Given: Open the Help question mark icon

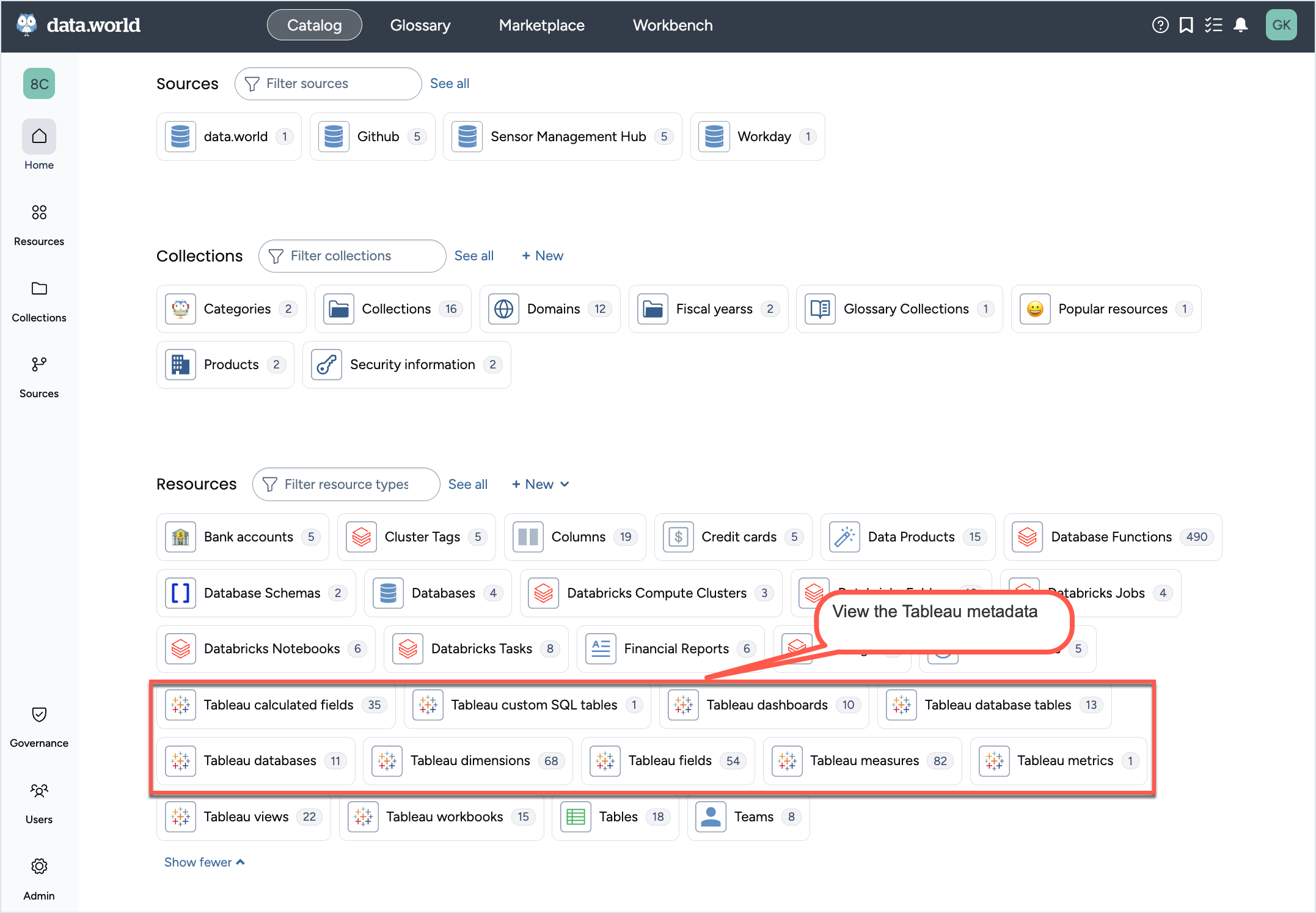Looking at the screenshot, I should 1160,25.
